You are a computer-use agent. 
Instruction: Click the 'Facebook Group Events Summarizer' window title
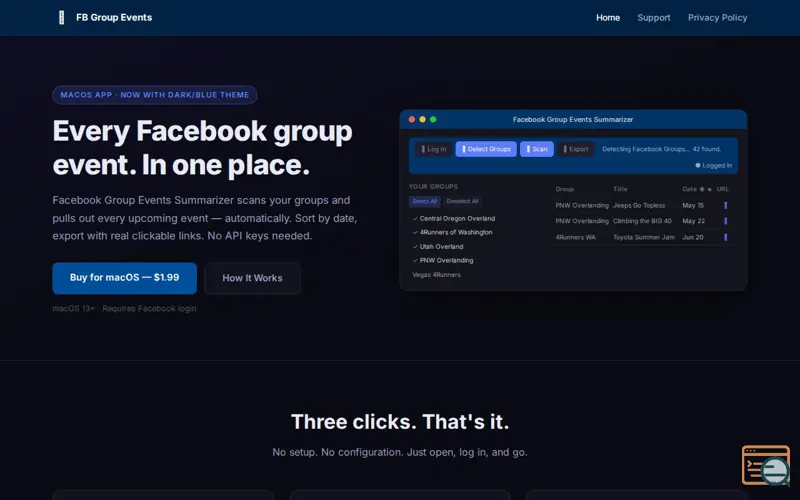coord(573,119)
